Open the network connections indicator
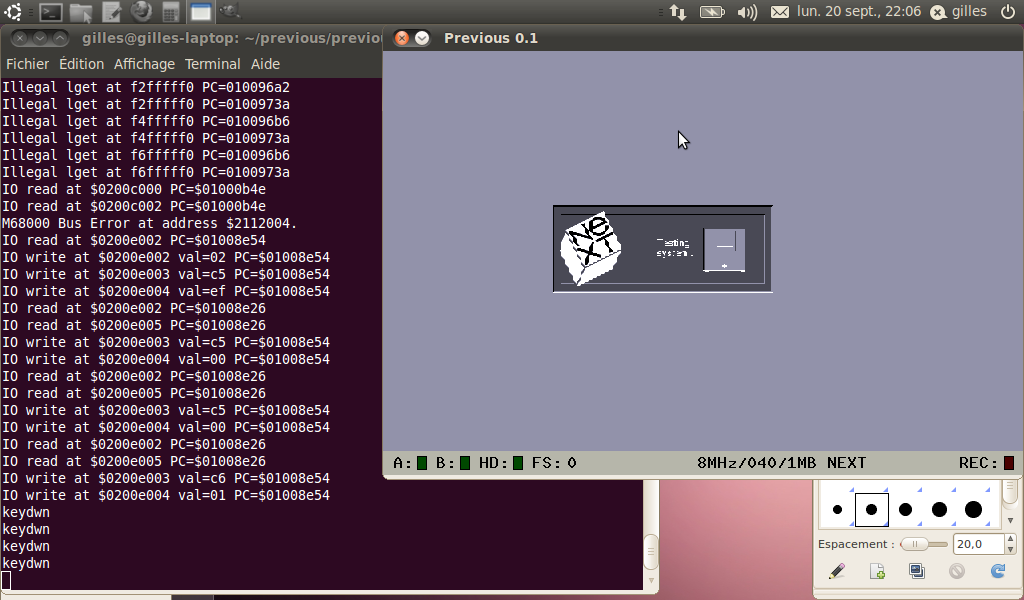 point(678,12)
